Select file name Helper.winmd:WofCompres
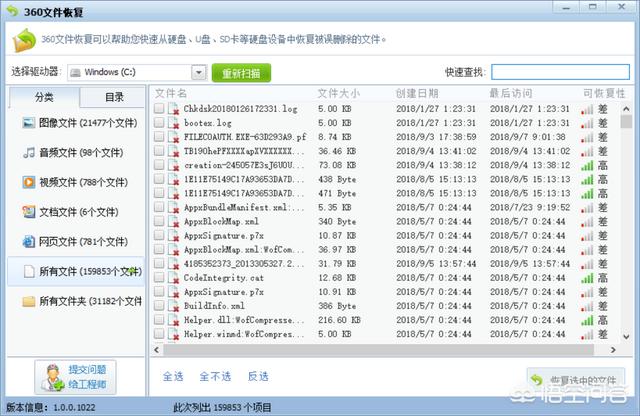The image size is (640, 416). 244,334
